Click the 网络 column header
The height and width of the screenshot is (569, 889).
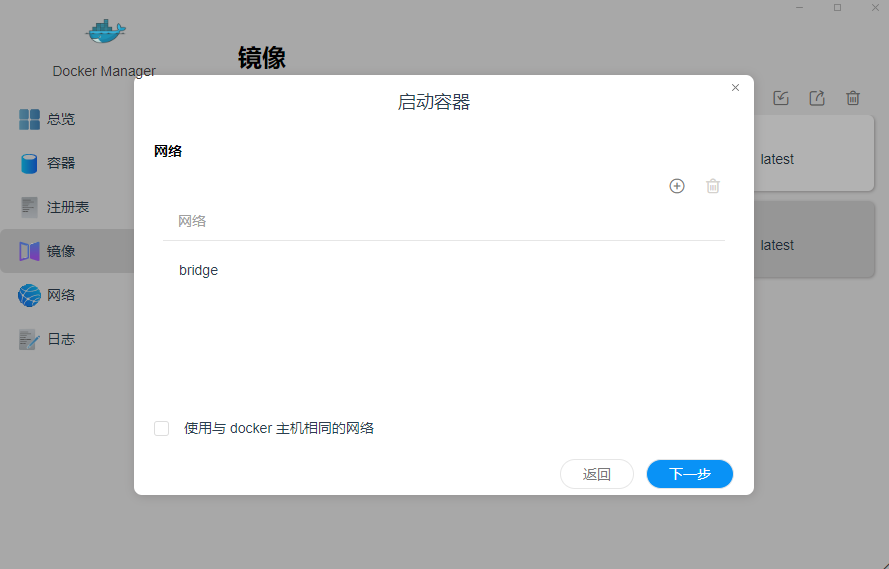193,221
